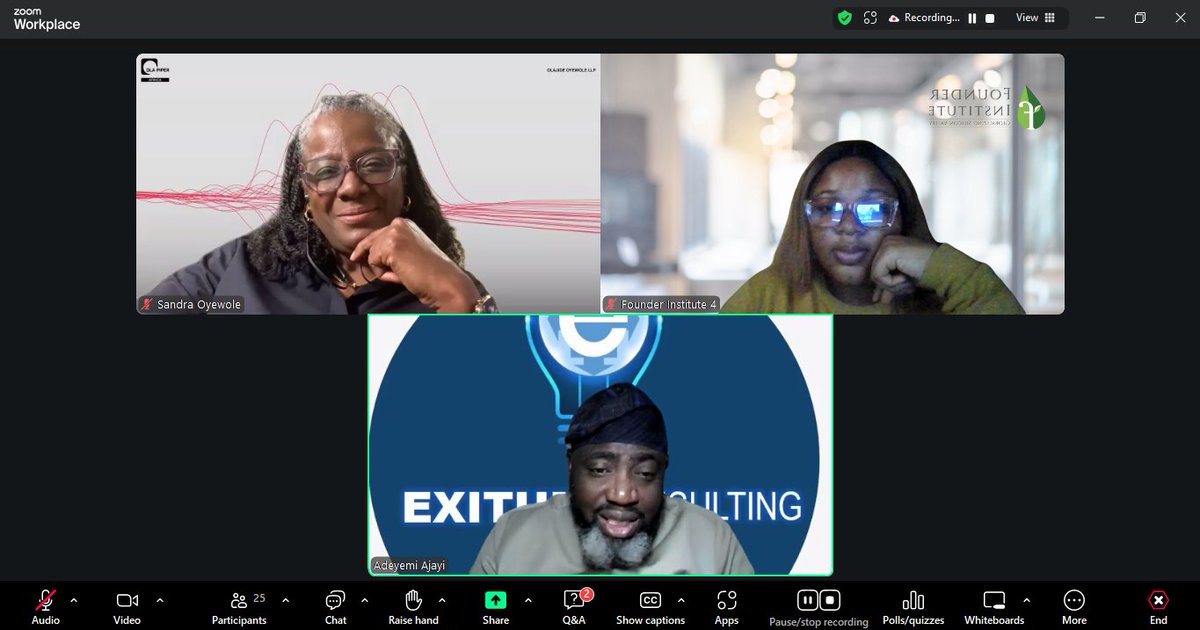1200x630 pixels.
Task: Expand video options chevron
Action: (159, 600)
